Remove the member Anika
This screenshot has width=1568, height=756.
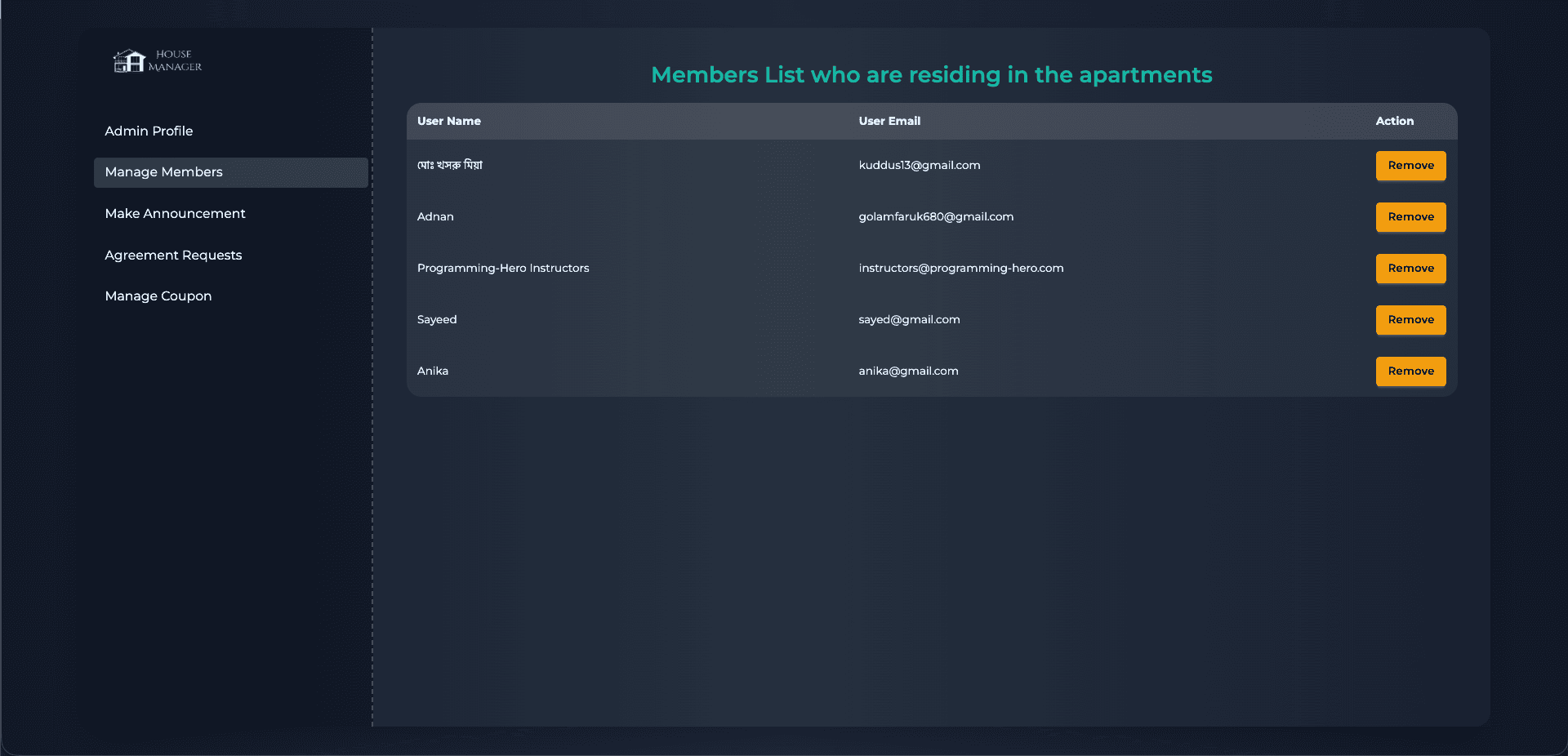[1410, 371]
